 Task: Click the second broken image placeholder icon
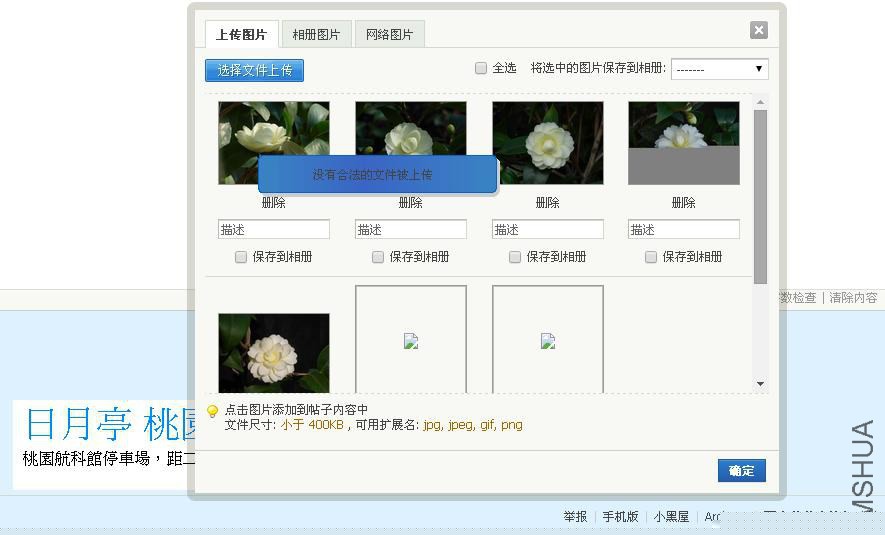[x=548, y=341]
